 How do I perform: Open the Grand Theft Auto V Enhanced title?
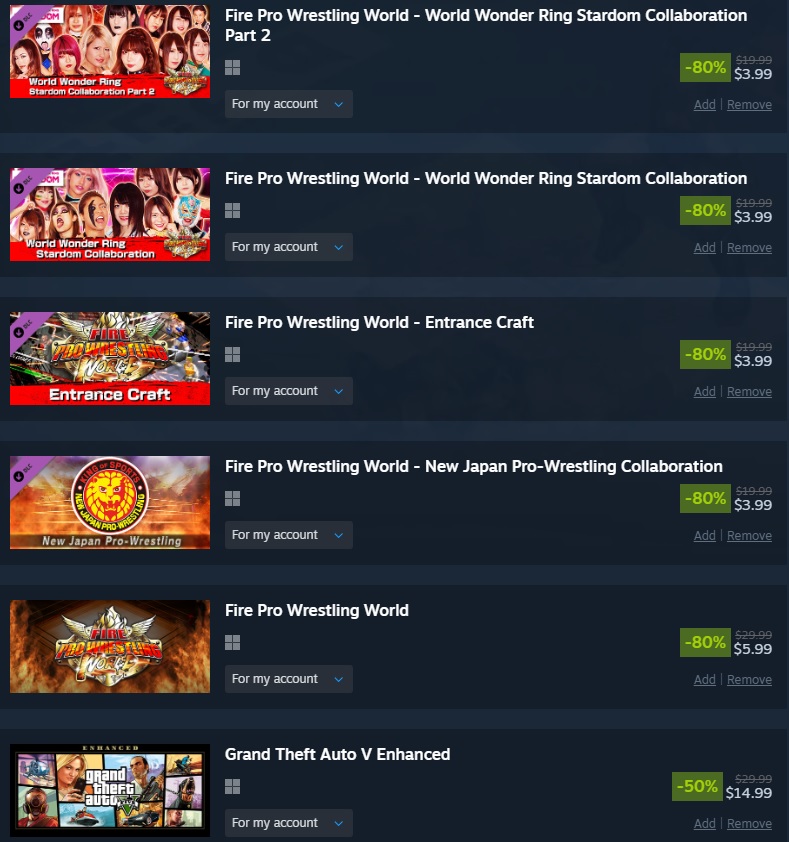(x=337, y=754)
